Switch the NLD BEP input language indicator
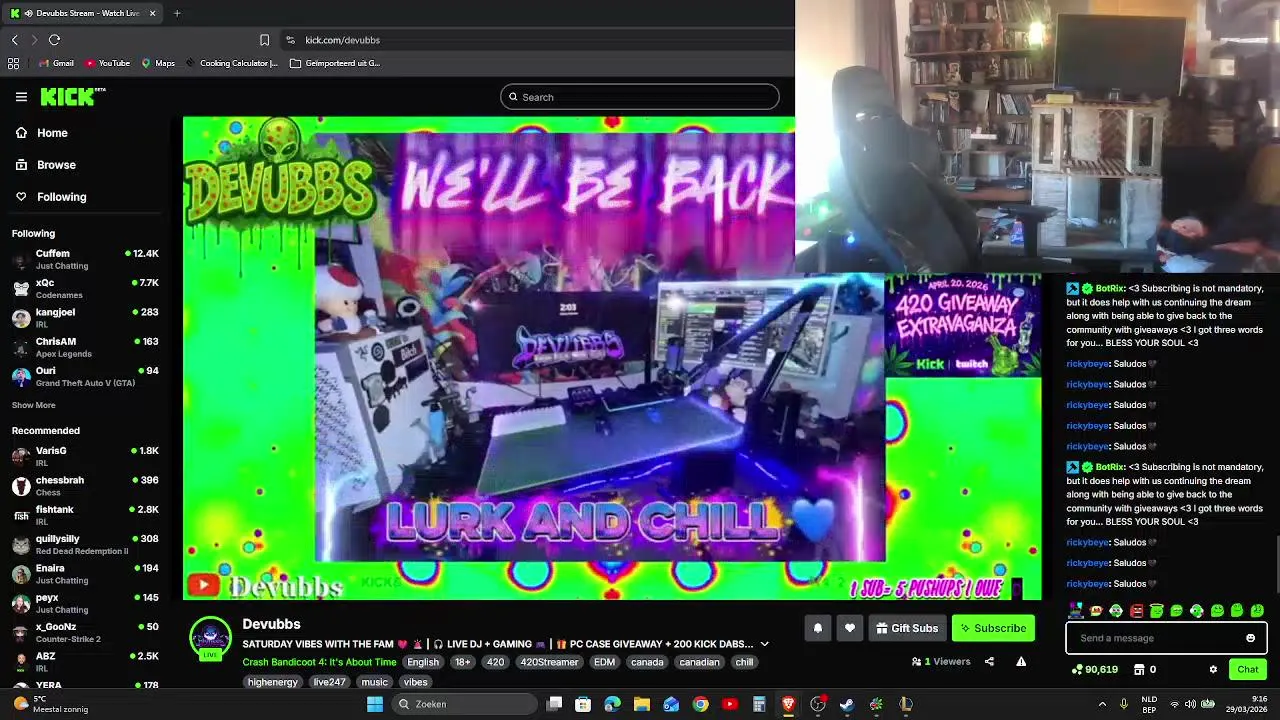The width and height of the screenshot is (1280, 720). (x=1149, y=704)
